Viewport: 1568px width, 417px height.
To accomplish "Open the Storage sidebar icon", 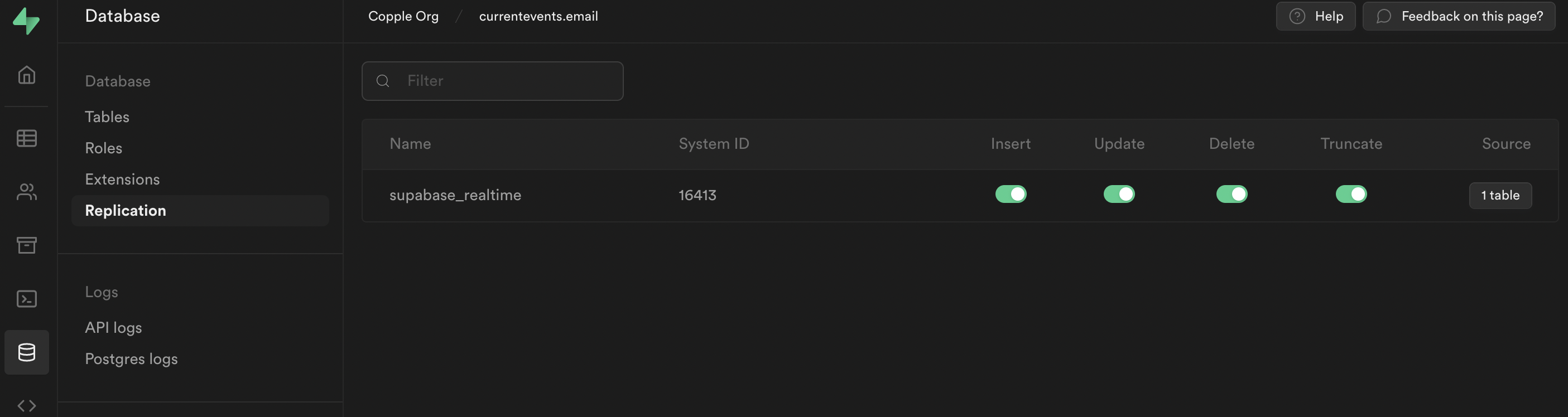I will 27,245.
